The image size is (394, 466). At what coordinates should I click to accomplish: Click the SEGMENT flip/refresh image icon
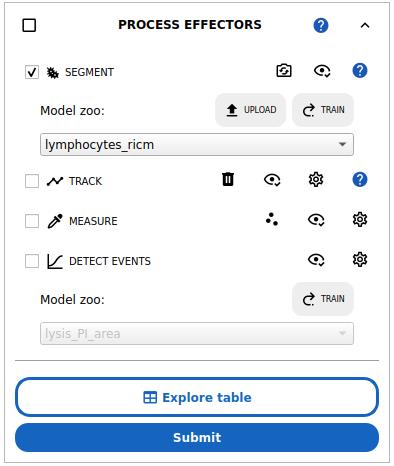coord(284,71)
